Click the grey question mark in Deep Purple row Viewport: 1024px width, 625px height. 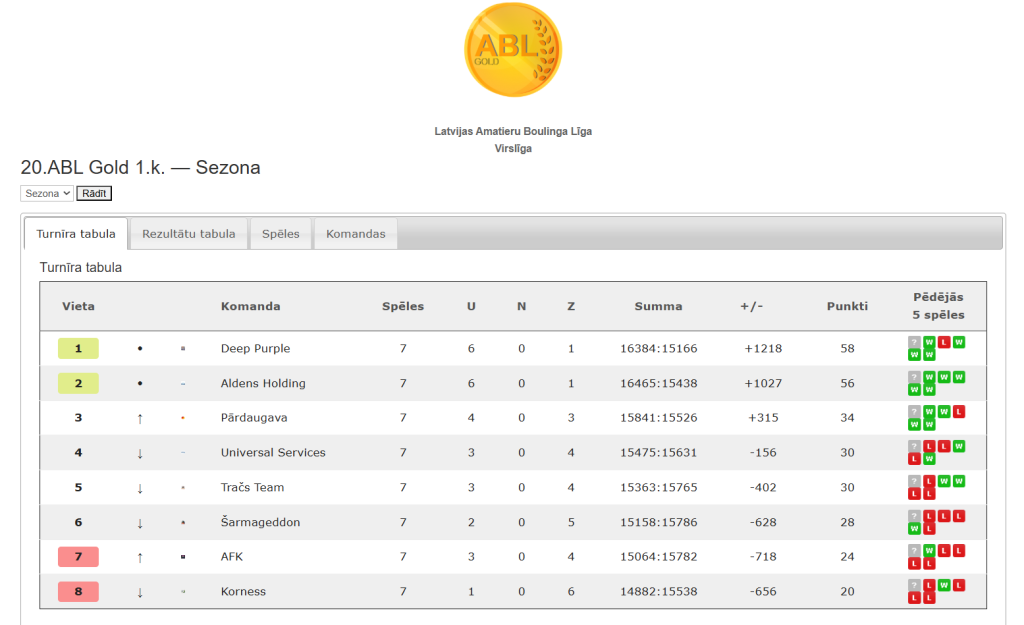(x=914, y=342)
